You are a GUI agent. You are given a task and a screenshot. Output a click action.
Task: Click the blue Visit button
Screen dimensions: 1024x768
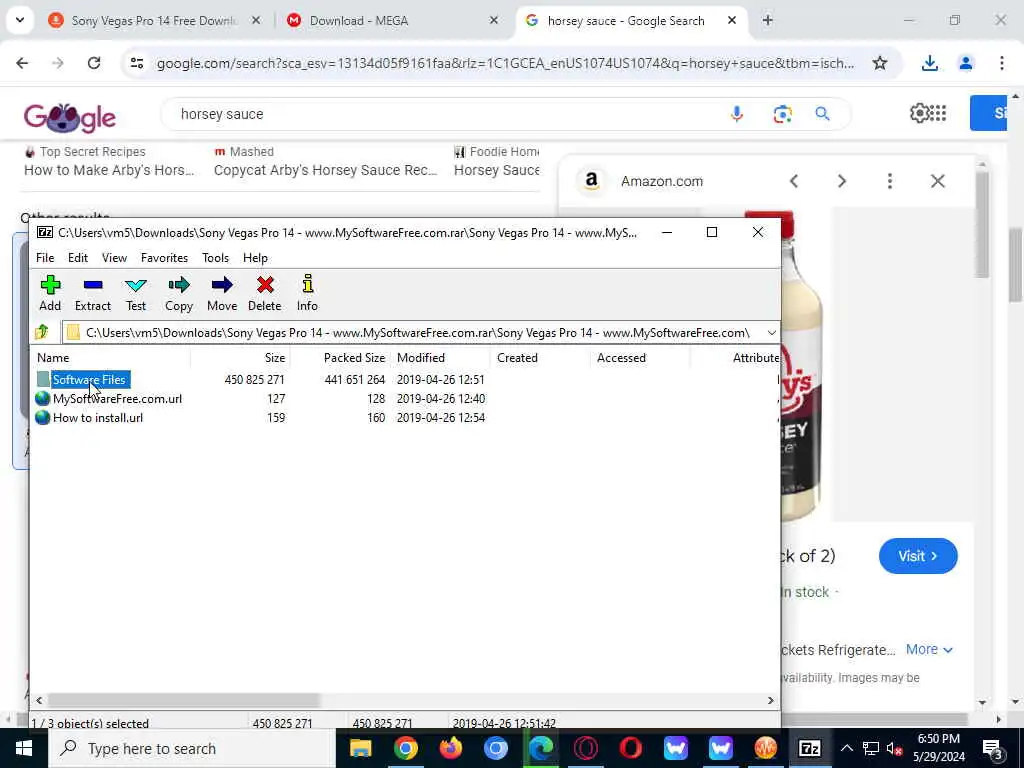[x=918, y=556]
